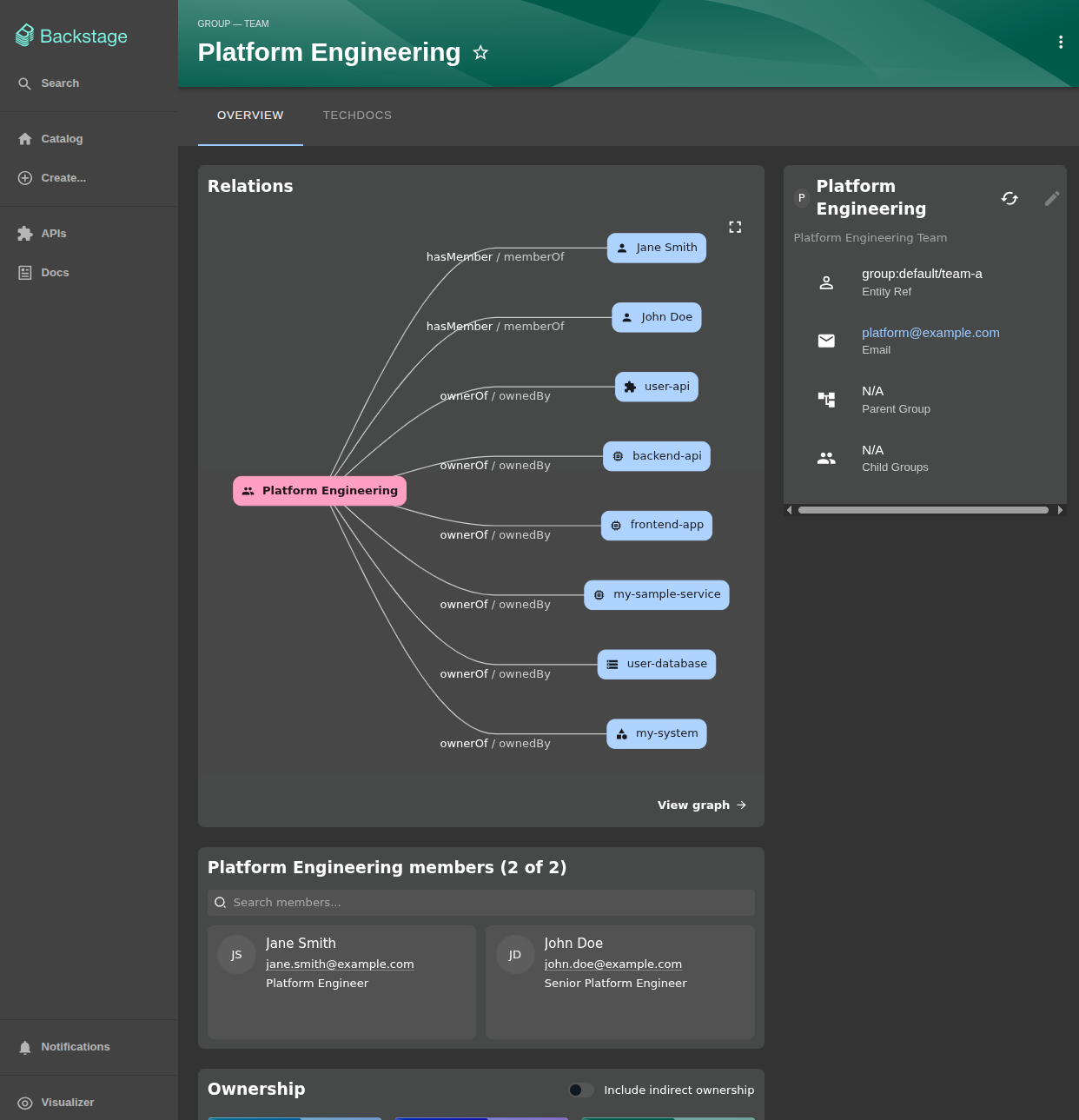1079x1120 pixels.
Task: Click into the Search members field
Action: [481, 903]
